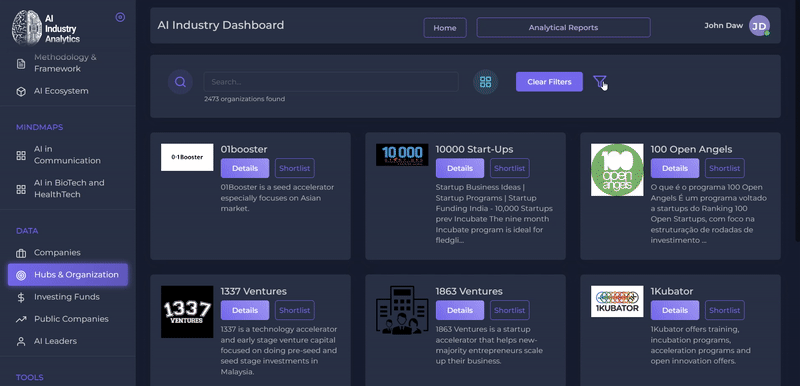Toggle the sidebar pin circle icon
This screenshot has height=386, width=800.
120,17
